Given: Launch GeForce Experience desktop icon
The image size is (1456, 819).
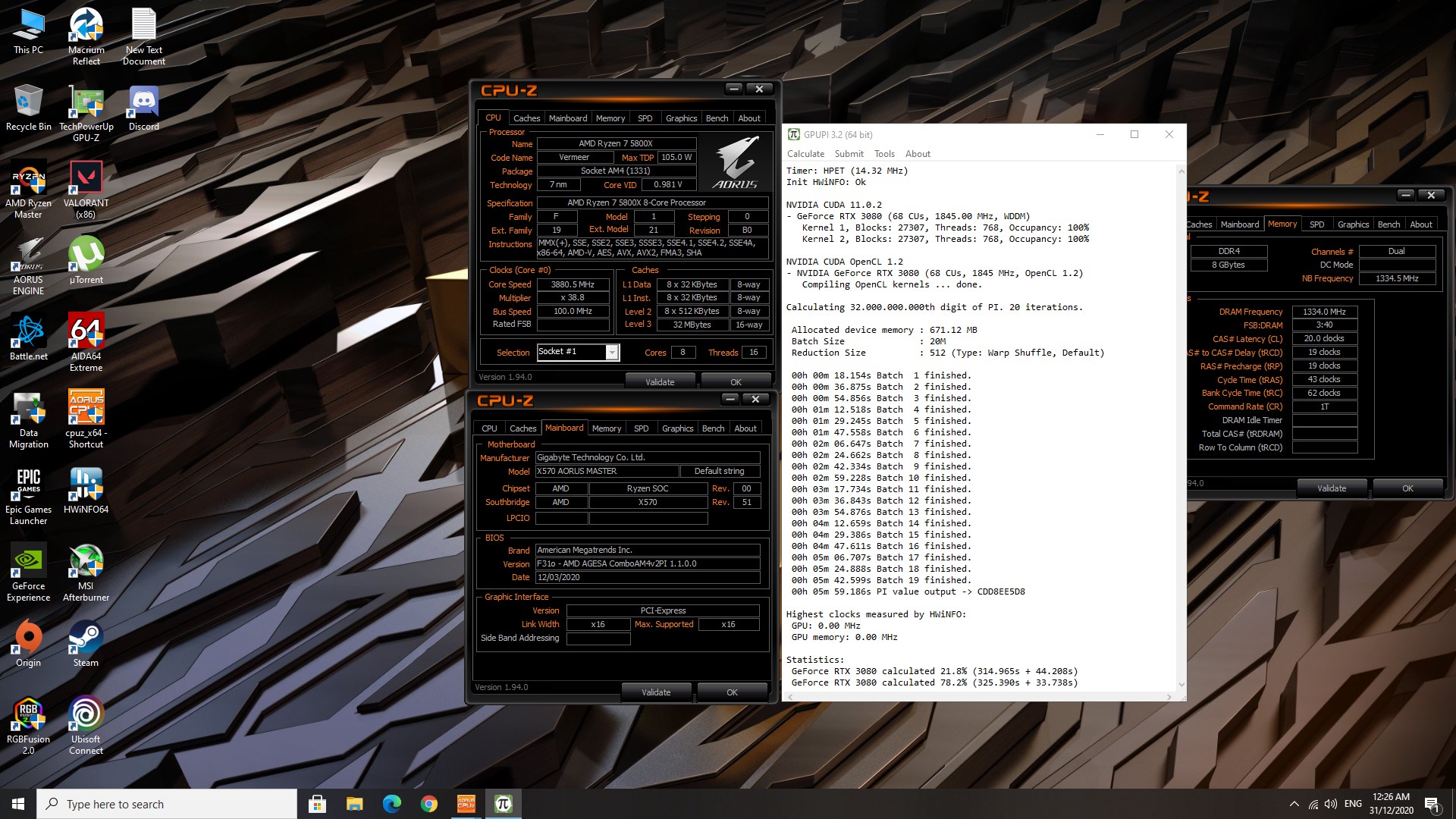Looking at the screenshot, I should click(x=28, y=573).
